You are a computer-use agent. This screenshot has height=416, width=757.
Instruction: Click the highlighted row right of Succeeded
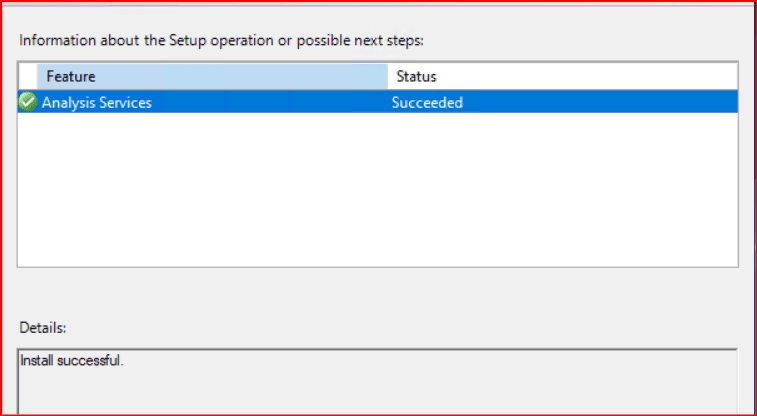click(600, 102)
